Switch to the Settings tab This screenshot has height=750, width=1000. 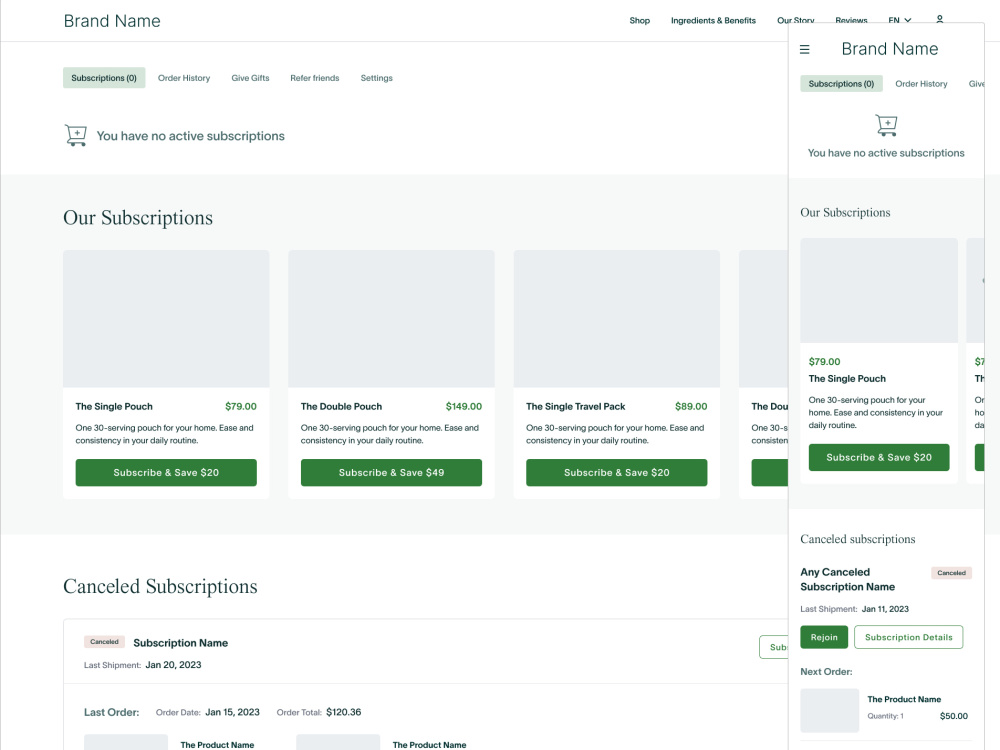[376, 78]
